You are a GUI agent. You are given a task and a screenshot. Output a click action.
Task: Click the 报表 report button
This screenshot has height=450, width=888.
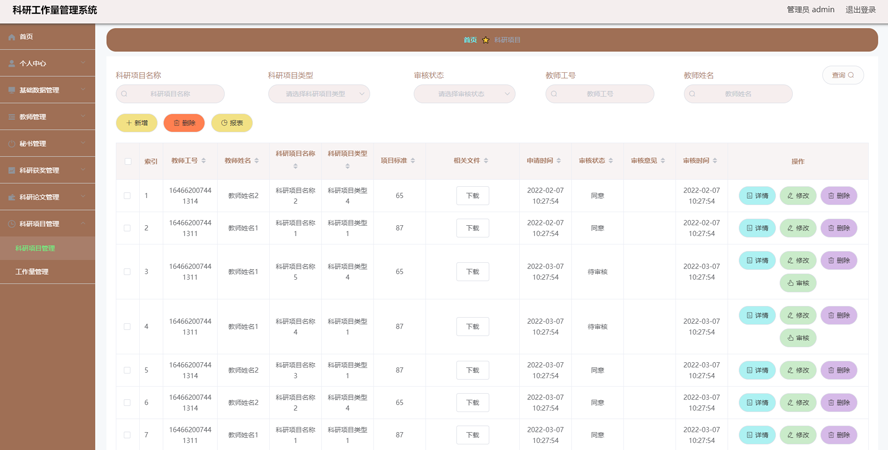click(232, 123)
